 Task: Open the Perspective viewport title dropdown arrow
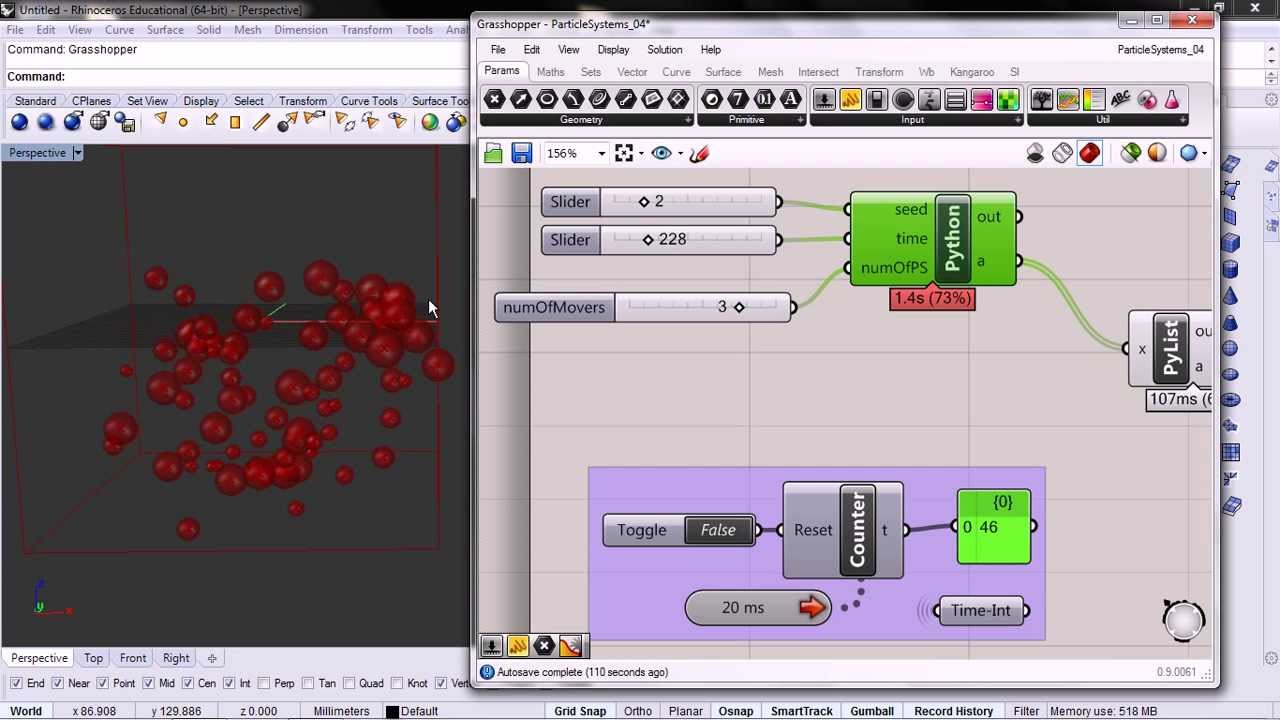tap(77, 153)
